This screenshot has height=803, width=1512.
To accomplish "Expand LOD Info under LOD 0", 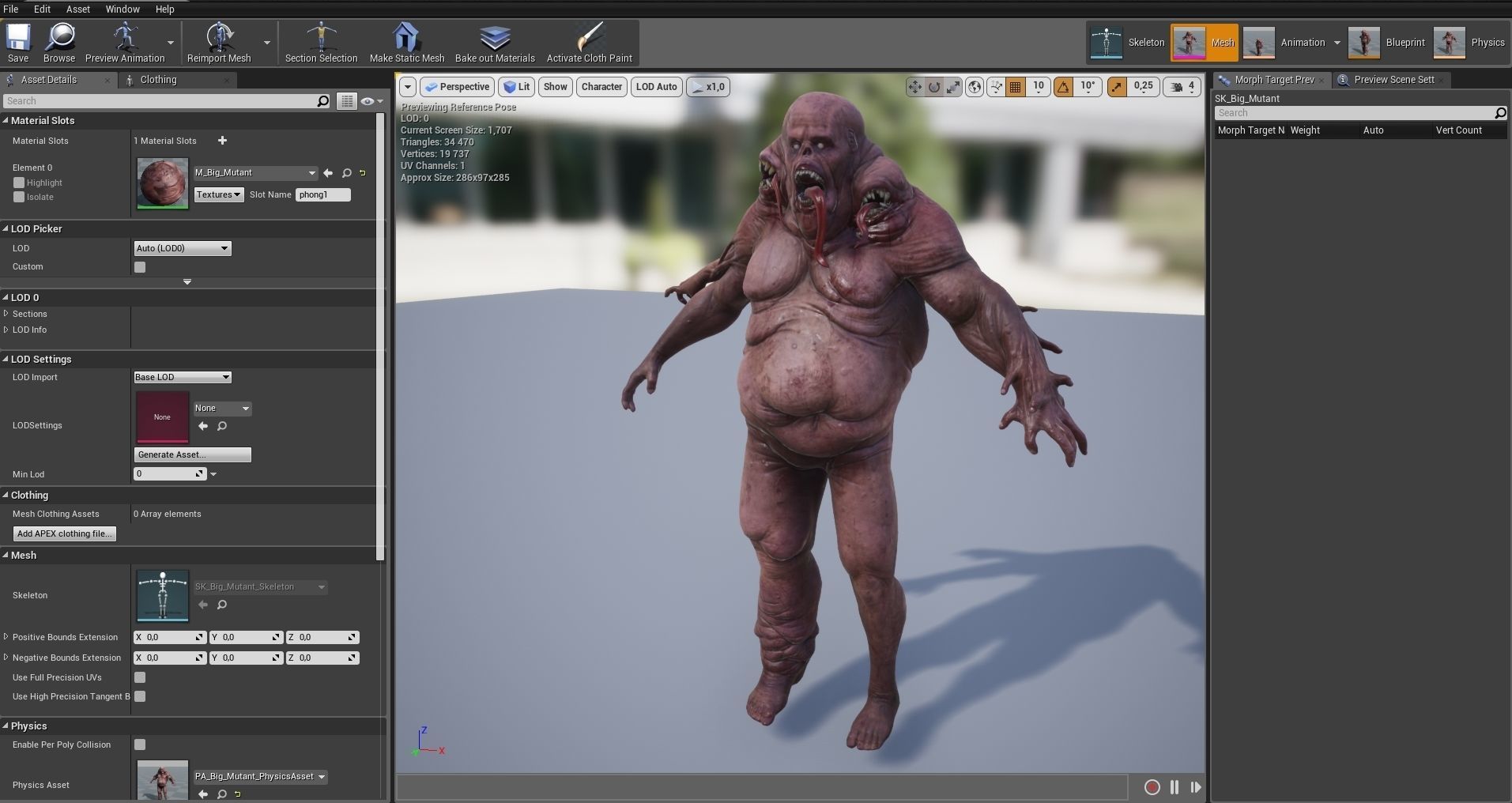I will pos(6,330).
